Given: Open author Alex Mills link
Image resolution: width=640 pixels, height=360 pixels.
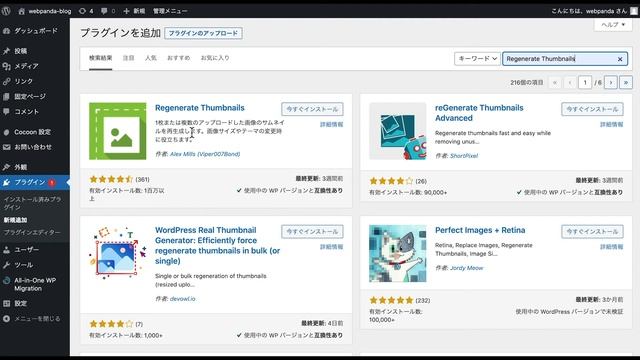Looking at the screenshot, I should 205,154.
